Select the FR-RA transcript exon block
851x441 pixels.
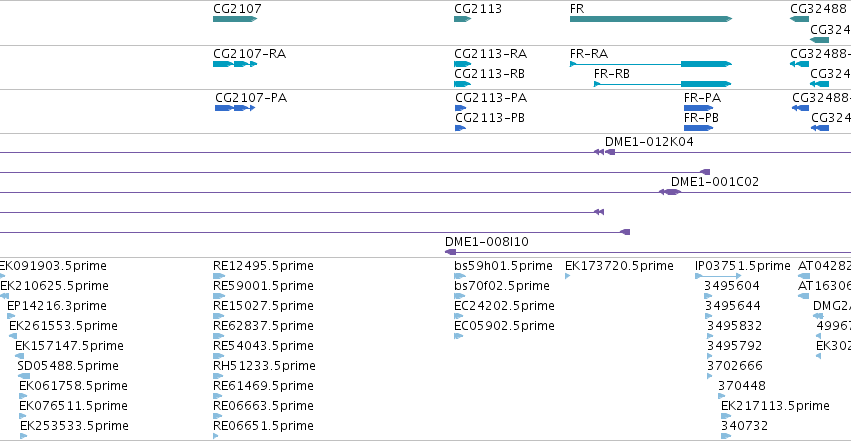(706, 64)
